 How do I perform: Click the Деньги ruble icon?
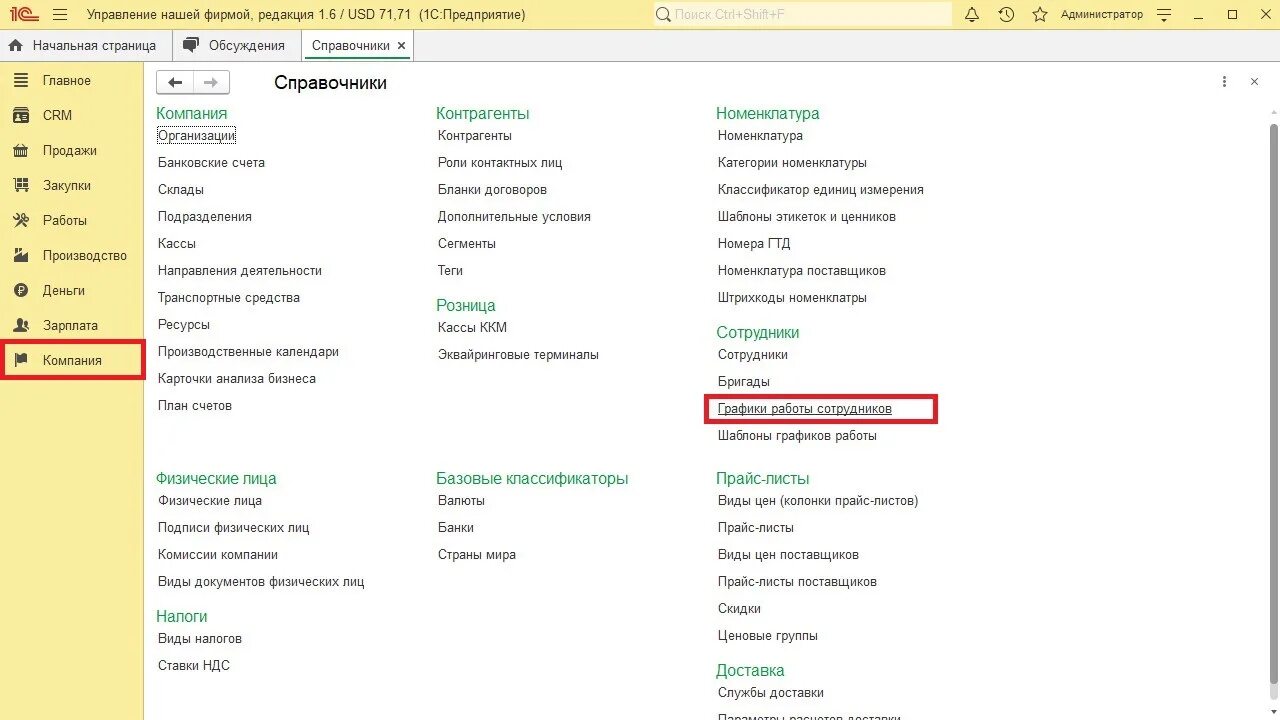(x=21, y=290)
